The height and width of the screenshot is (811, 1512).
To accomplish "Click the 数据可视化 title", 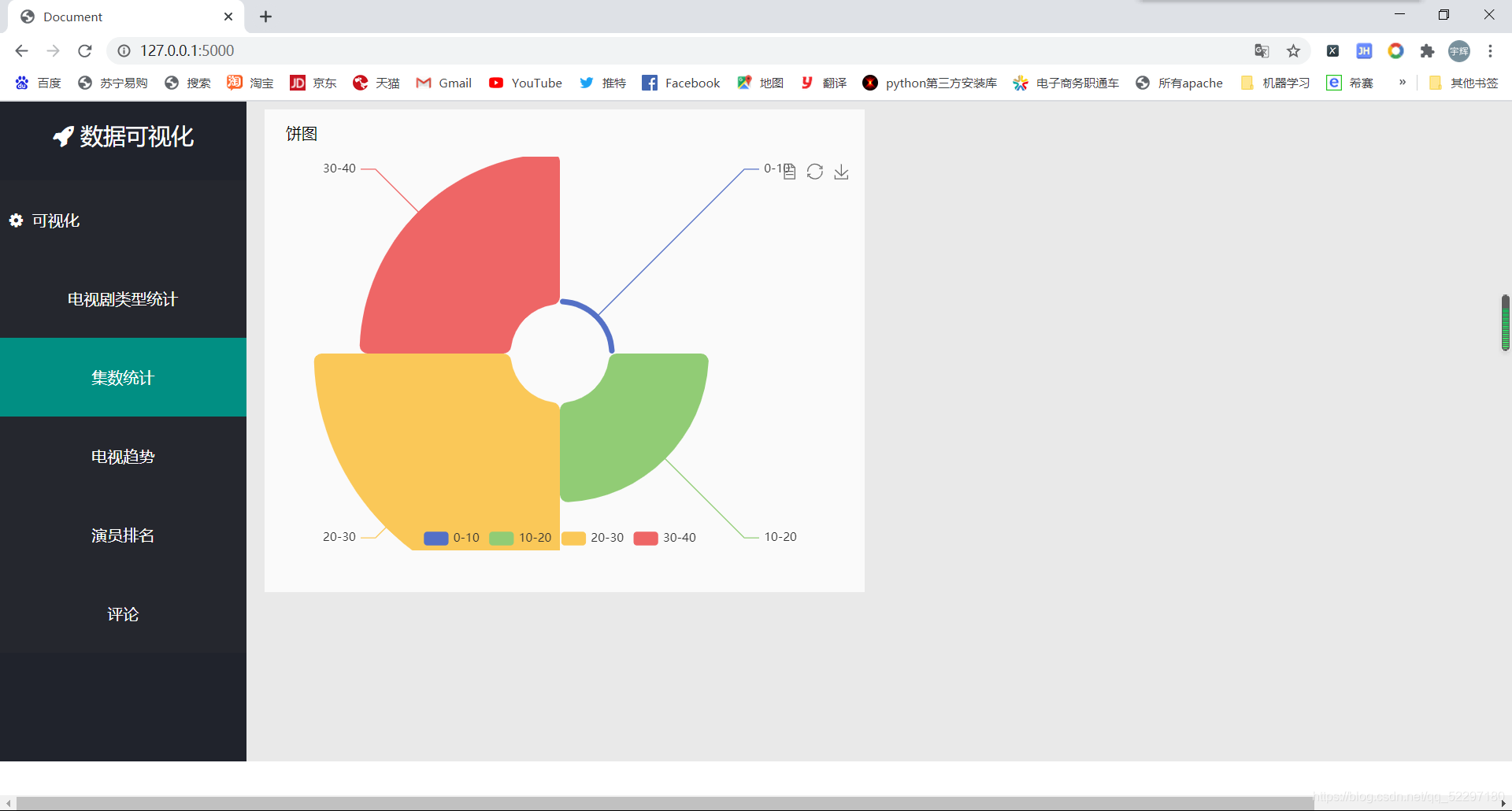I will (x=136, y=137).
